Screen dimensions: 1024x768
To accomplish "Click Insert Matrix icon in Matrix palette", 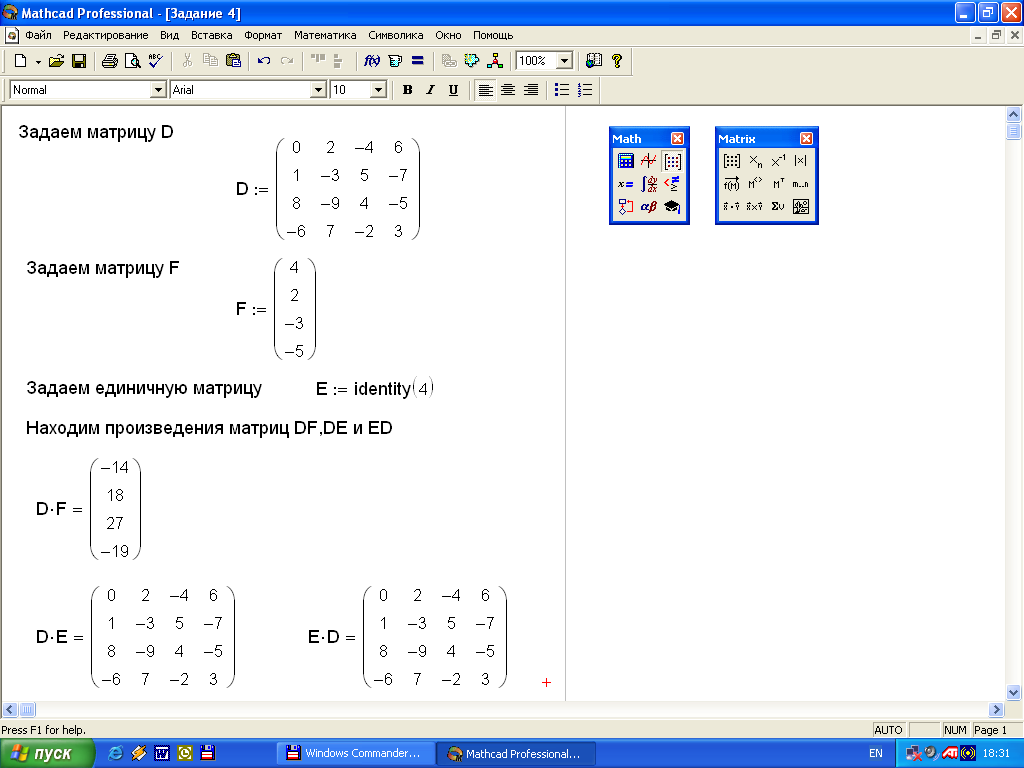I will pos(732,161).
